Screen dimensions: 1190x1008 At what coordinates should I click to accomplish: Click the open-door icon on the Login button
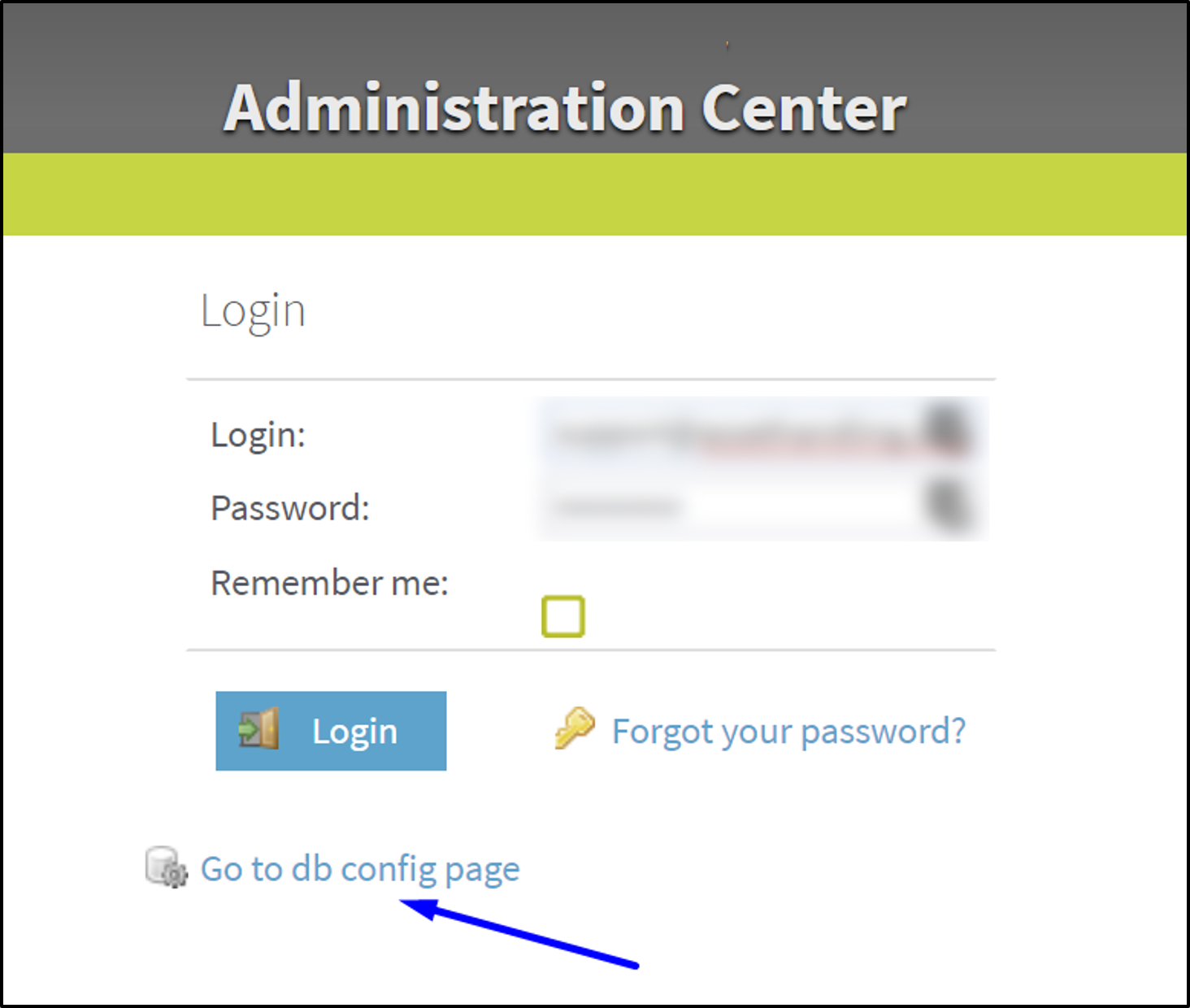coord(257,729)
